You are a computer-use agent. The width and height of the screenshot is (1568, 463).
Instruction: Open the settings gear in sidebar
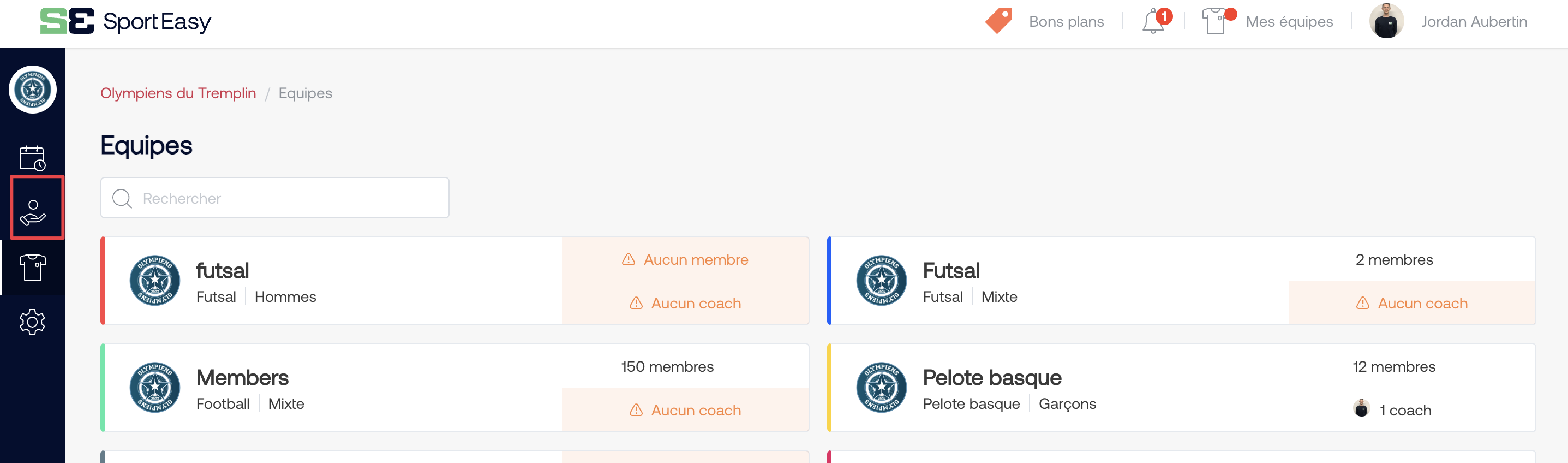click(32, 322)
